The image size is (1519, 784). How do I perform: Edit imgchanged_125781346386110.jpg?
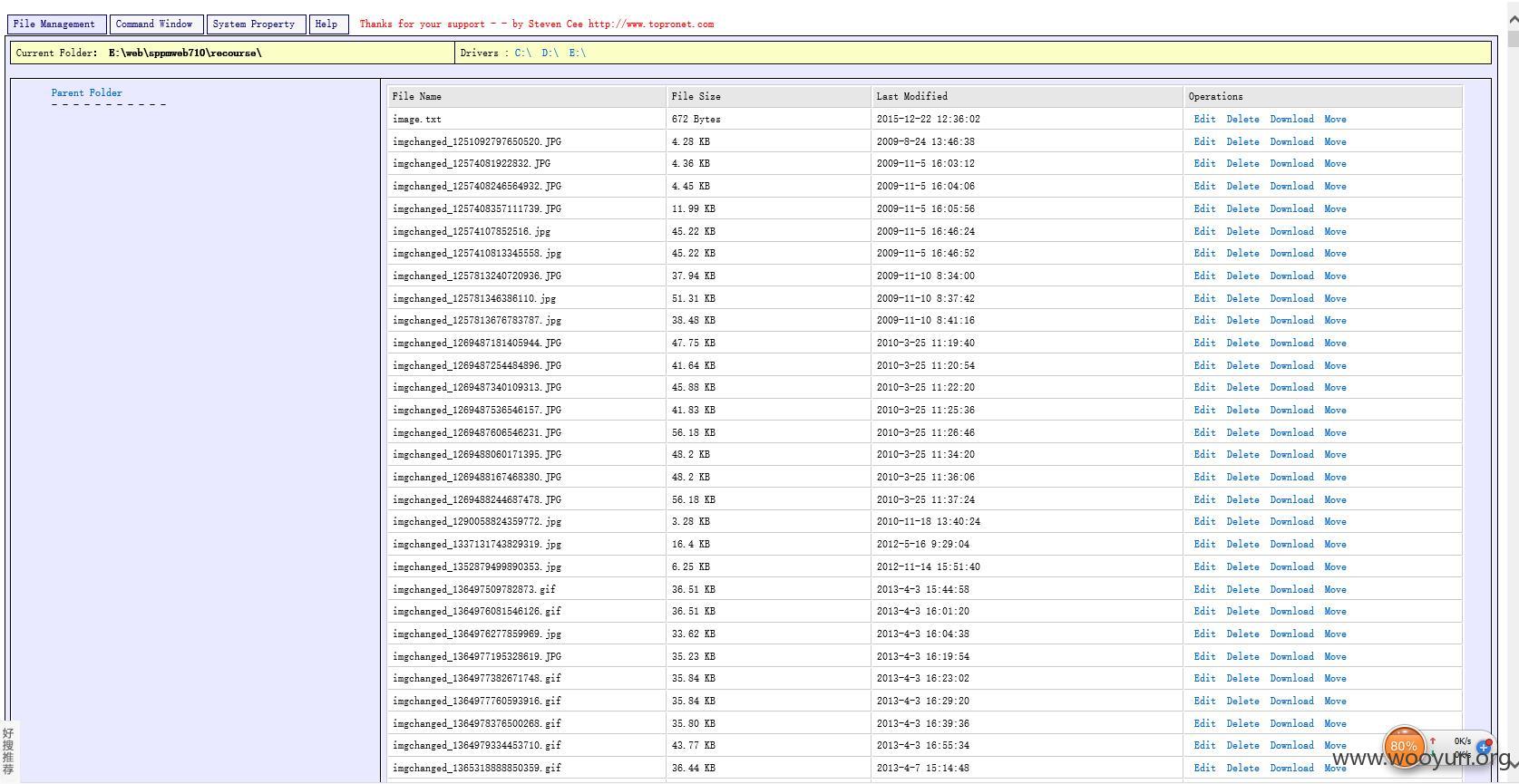point(1204,298)
